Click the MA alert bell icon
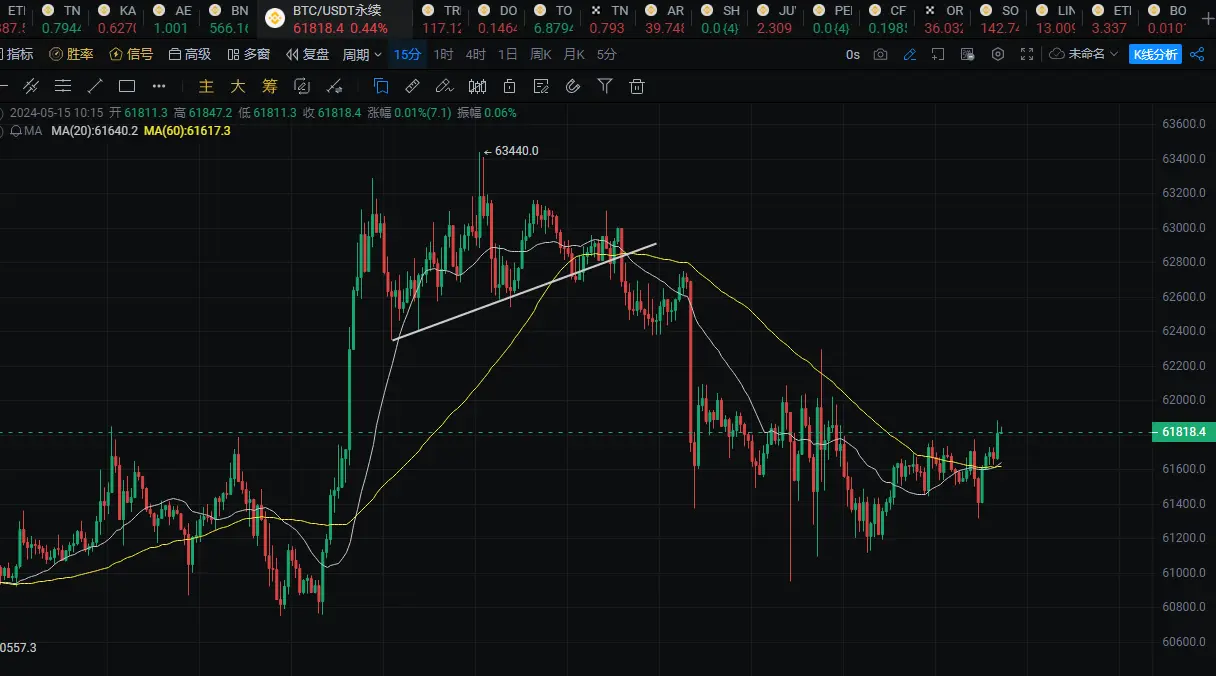The height and width of the screenshot is (676, 1216). pyautogui.click(x=17, y=131)
